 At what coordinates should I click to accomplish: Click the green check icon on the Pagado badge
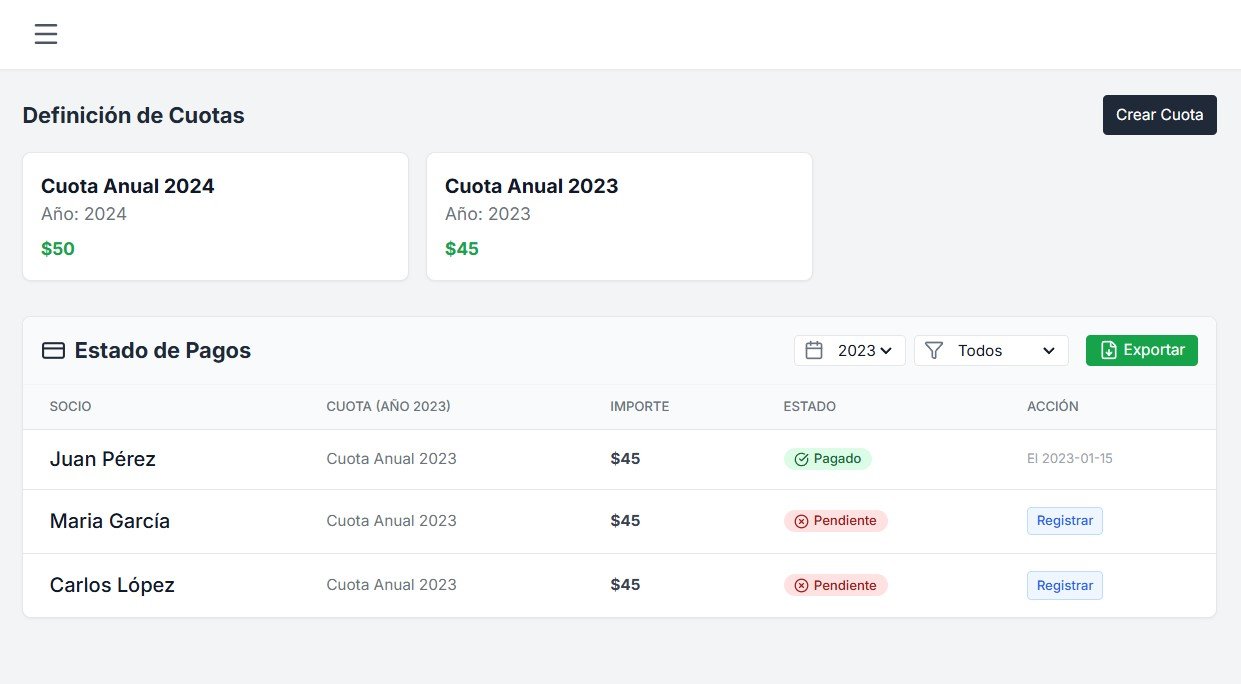tap(800, 458)
